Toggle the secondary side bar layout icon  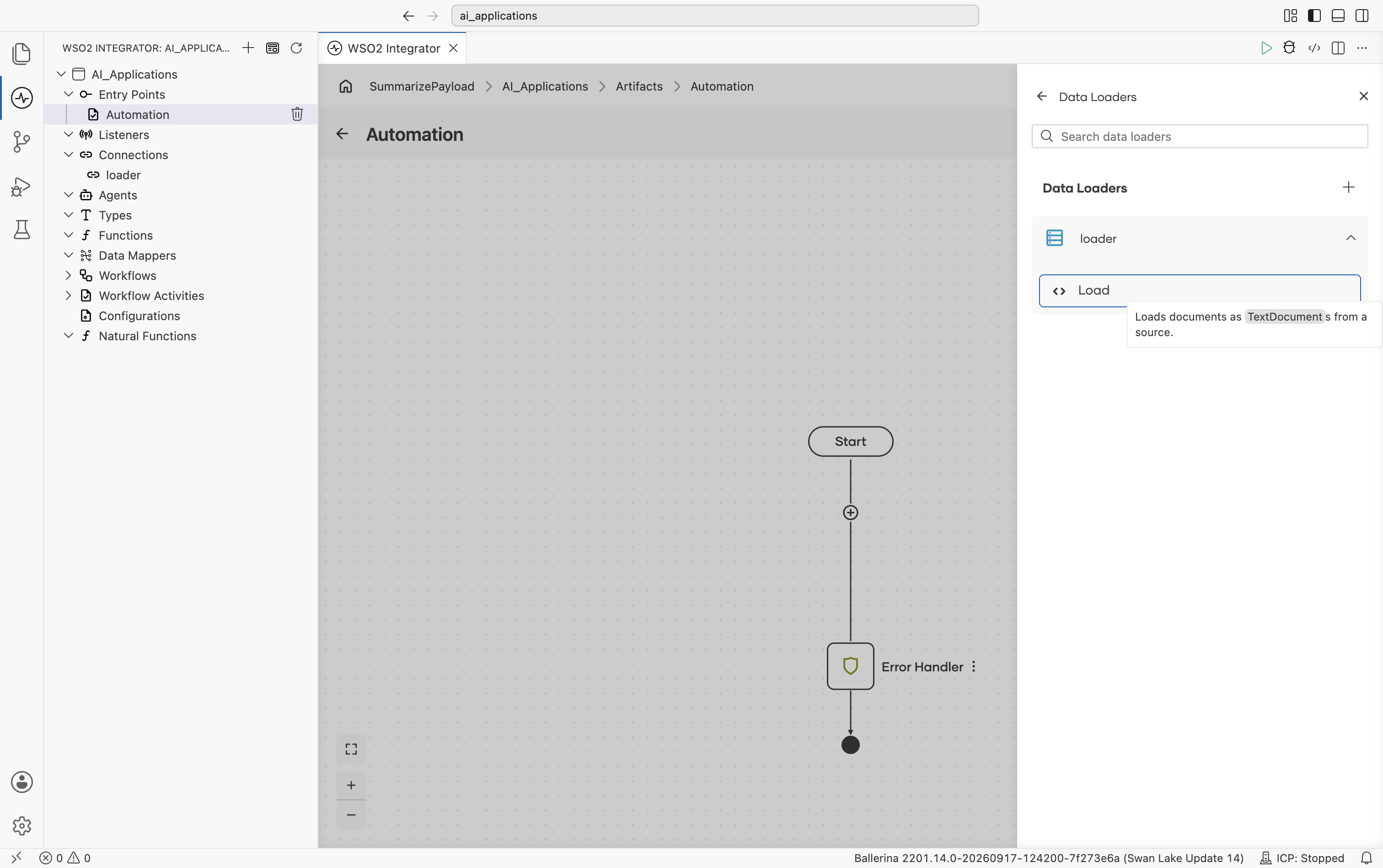(1362, 16)
